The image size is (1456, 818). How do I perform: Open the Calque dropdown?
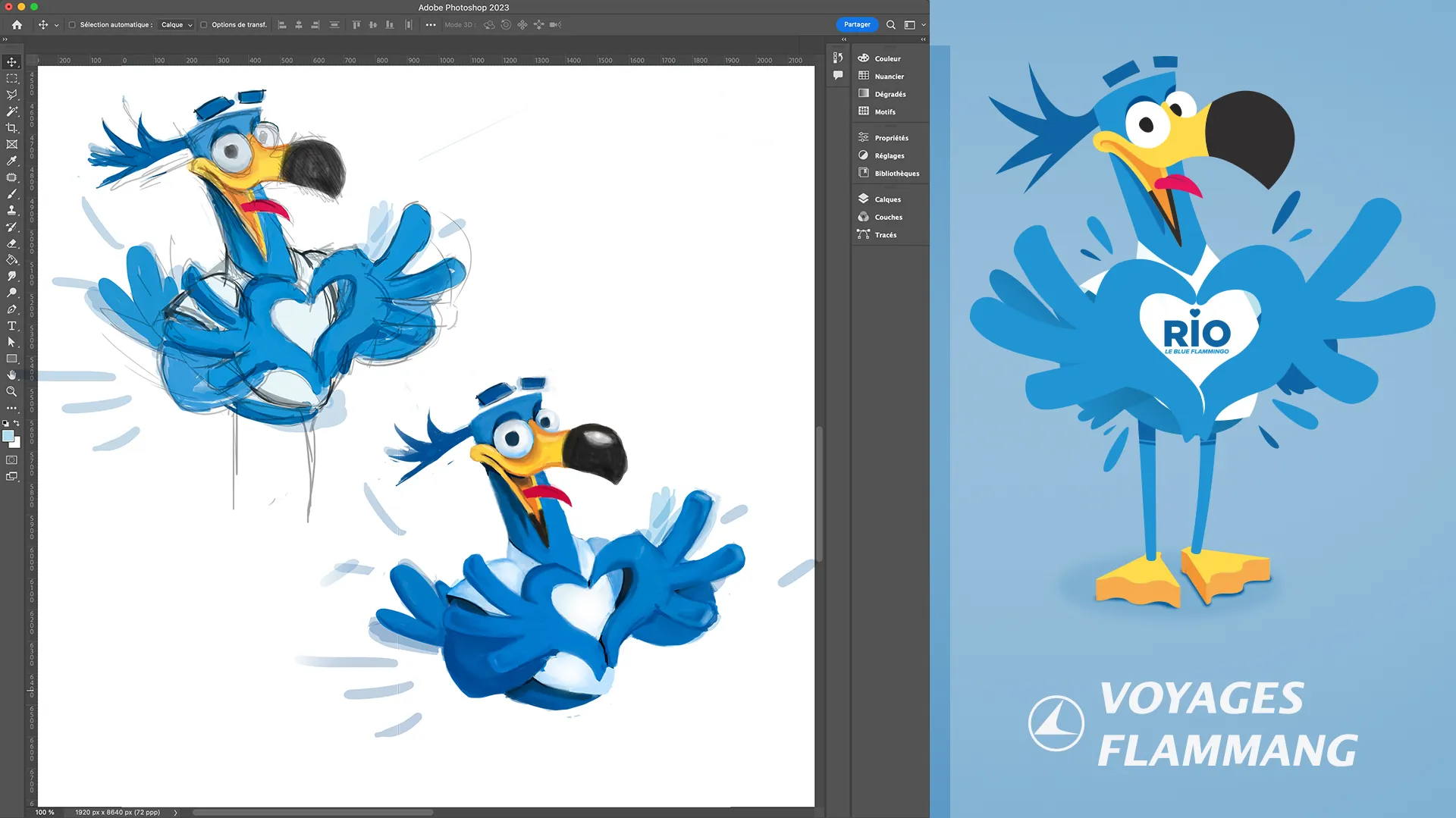tap(177, 25)
